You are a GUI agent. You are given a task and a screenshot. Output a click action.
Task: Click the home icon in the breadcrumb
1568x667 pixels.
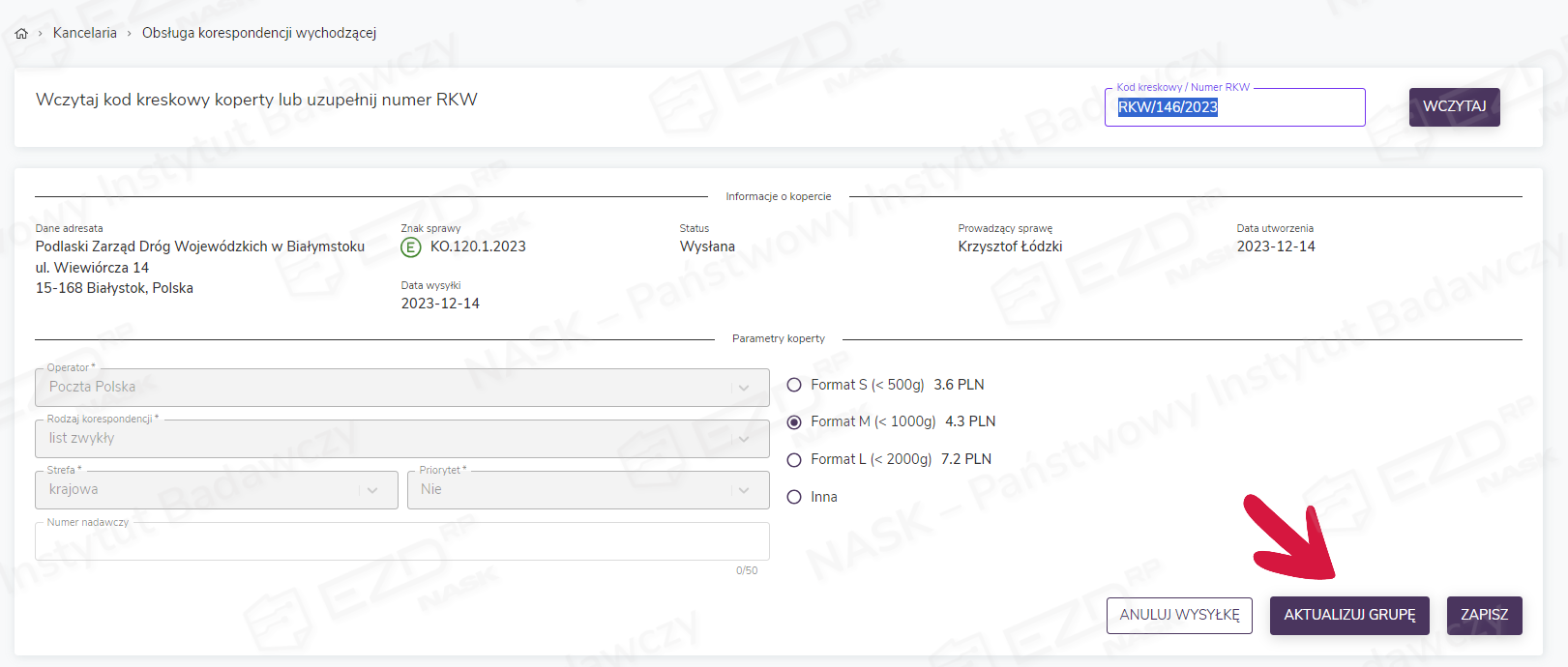click(21, 34)
